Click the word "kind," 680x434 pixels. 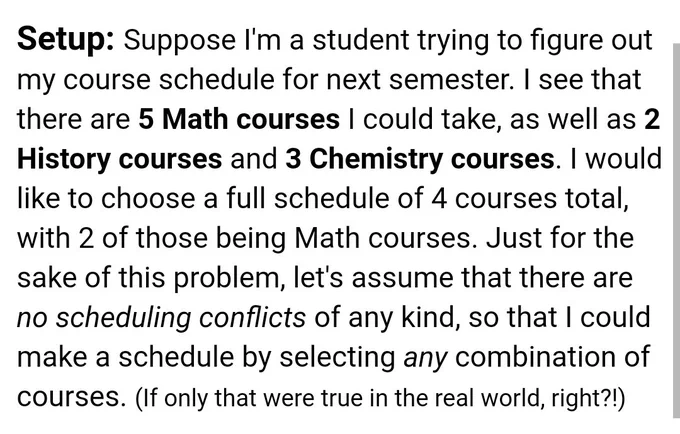[431, 318]
